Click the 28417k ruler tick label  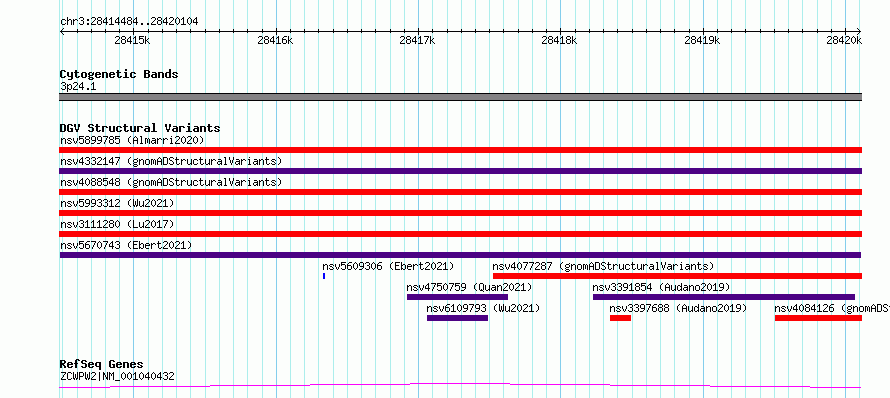click(417, 40)
